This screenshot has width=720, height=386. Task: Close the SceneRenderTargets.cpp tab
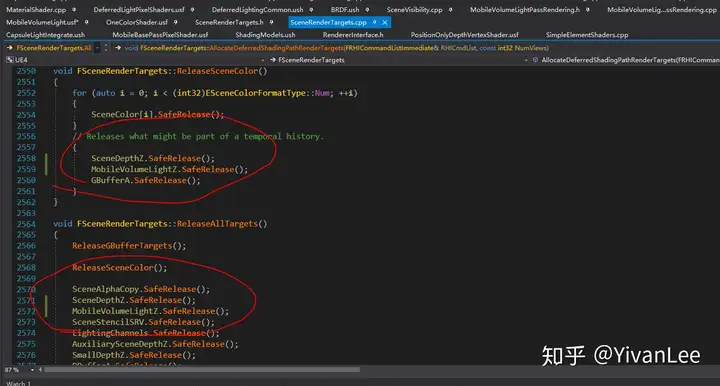click(x=385, y=22)
